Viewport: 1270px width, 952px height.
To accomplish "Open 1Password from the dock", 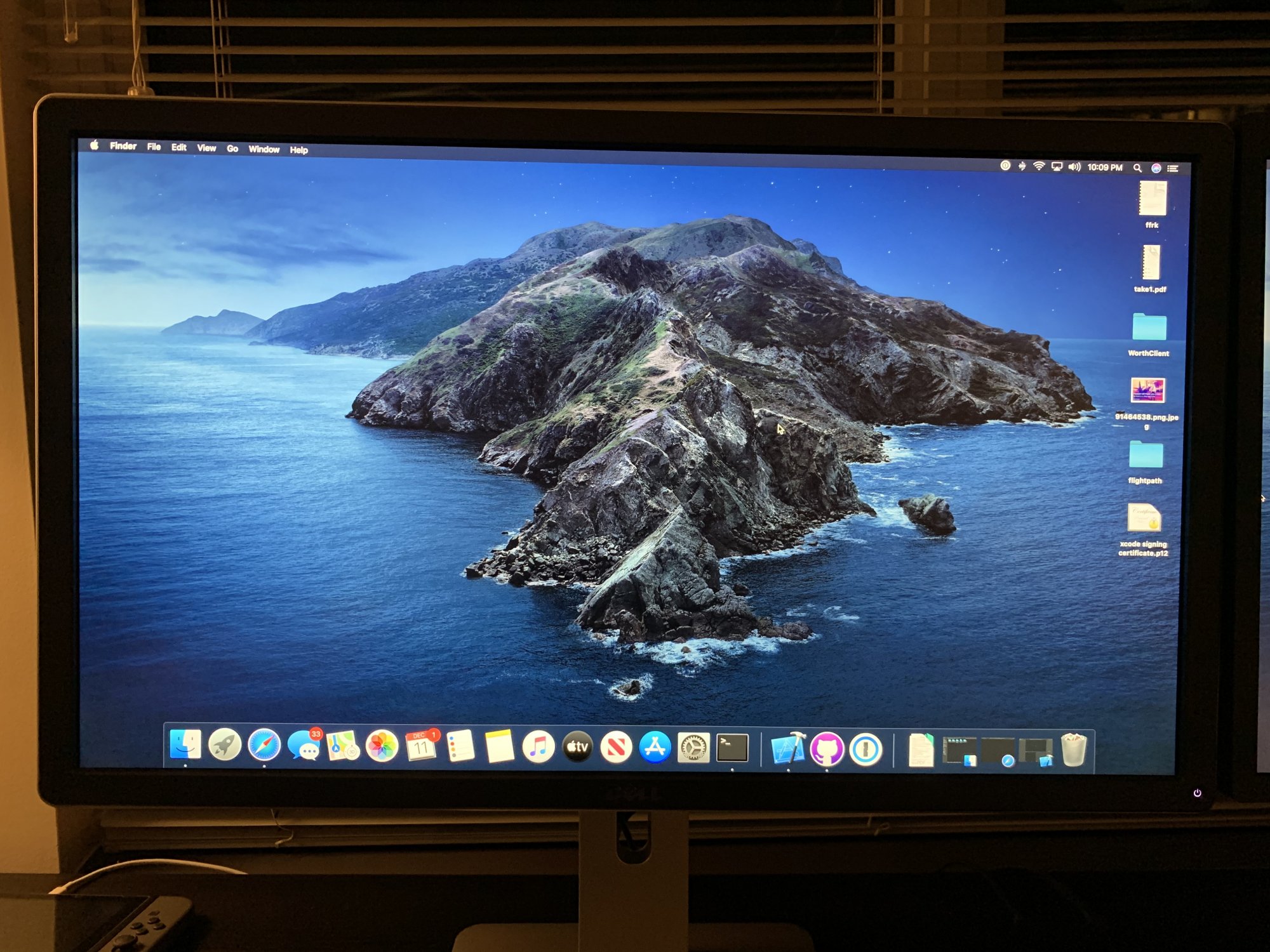I will point(866,750).
